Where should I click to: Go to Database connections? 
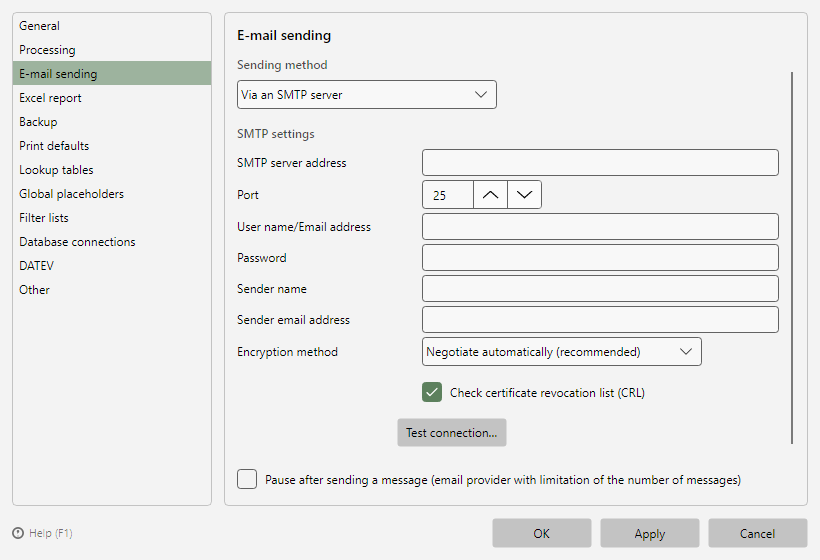[112, 242]
